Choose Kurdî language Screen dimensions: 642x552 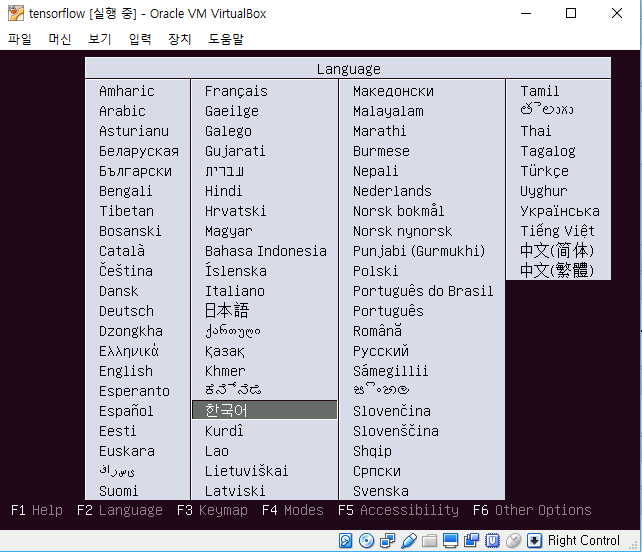(x=224, y=431)
